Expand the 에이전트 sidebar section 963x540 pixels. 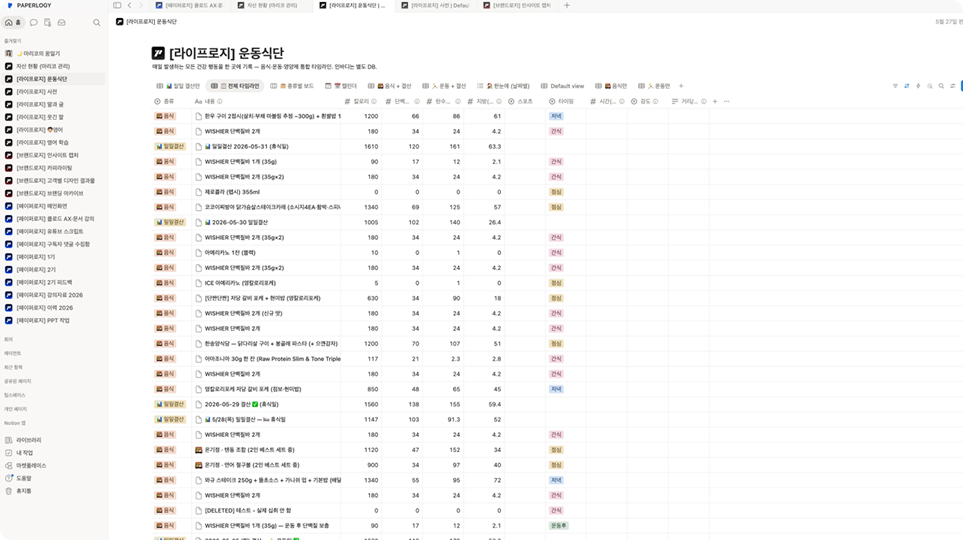[12, 353]
